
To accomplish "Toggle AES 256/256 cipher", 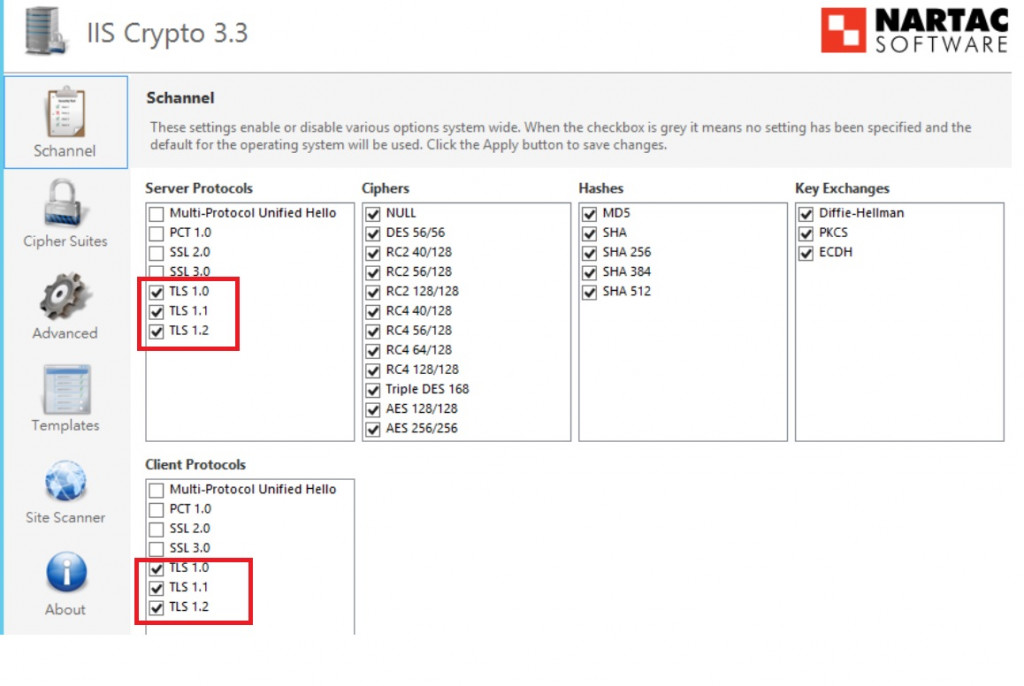I will (x=373, y=429).
